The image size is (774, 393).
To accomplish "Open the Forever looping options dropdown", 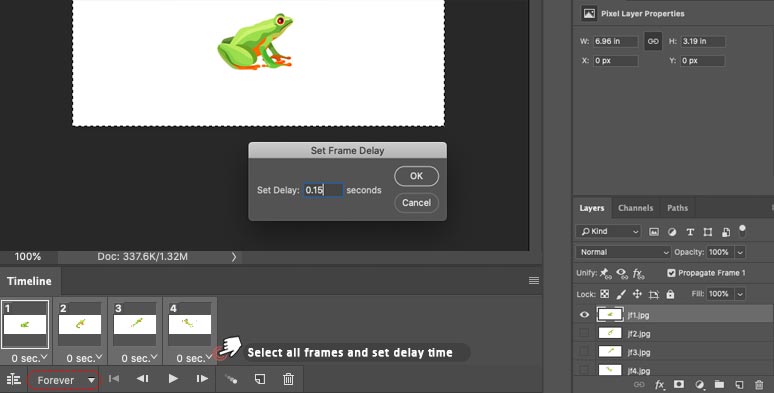I will click(64, 380).
